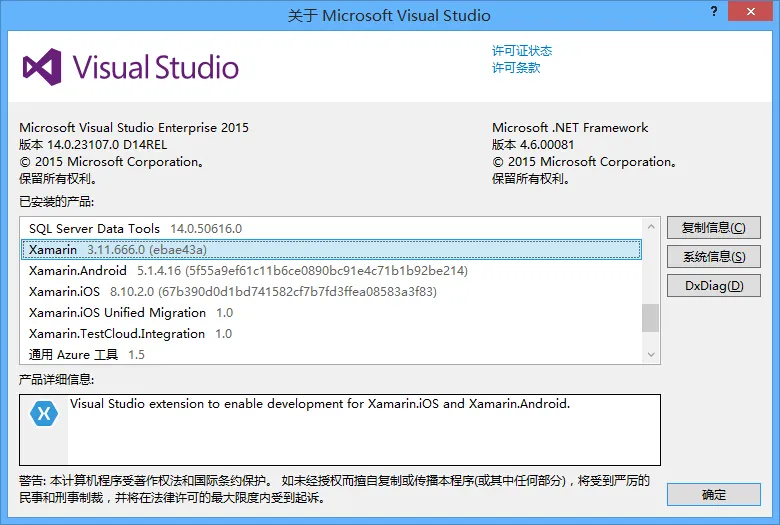This screenshot has width=780, height=525.
Task: Click the 系统信息(S) button
Action: click(713, 257)
